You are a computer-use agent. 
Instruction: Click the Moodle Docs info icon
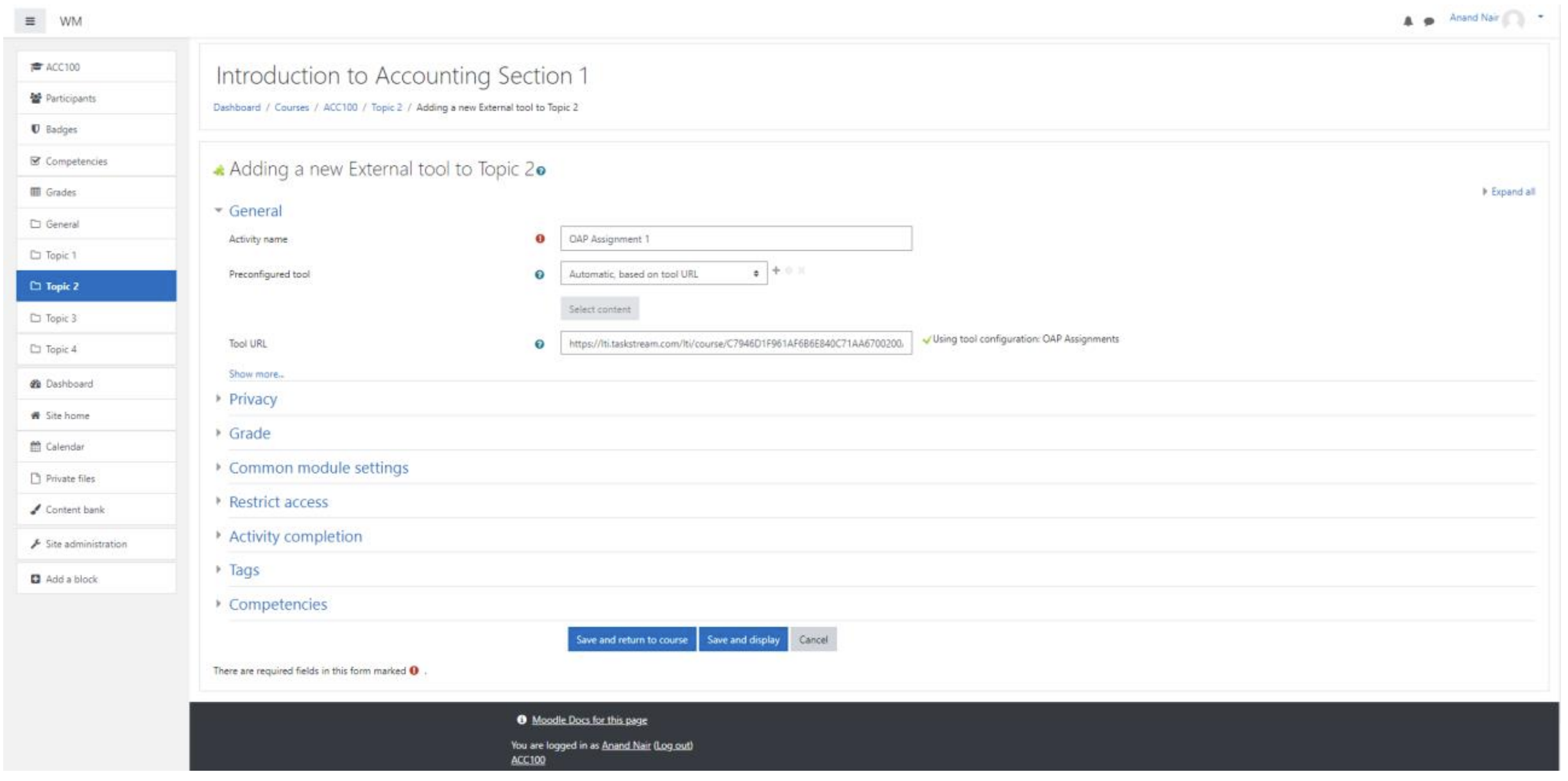point(522,720)
